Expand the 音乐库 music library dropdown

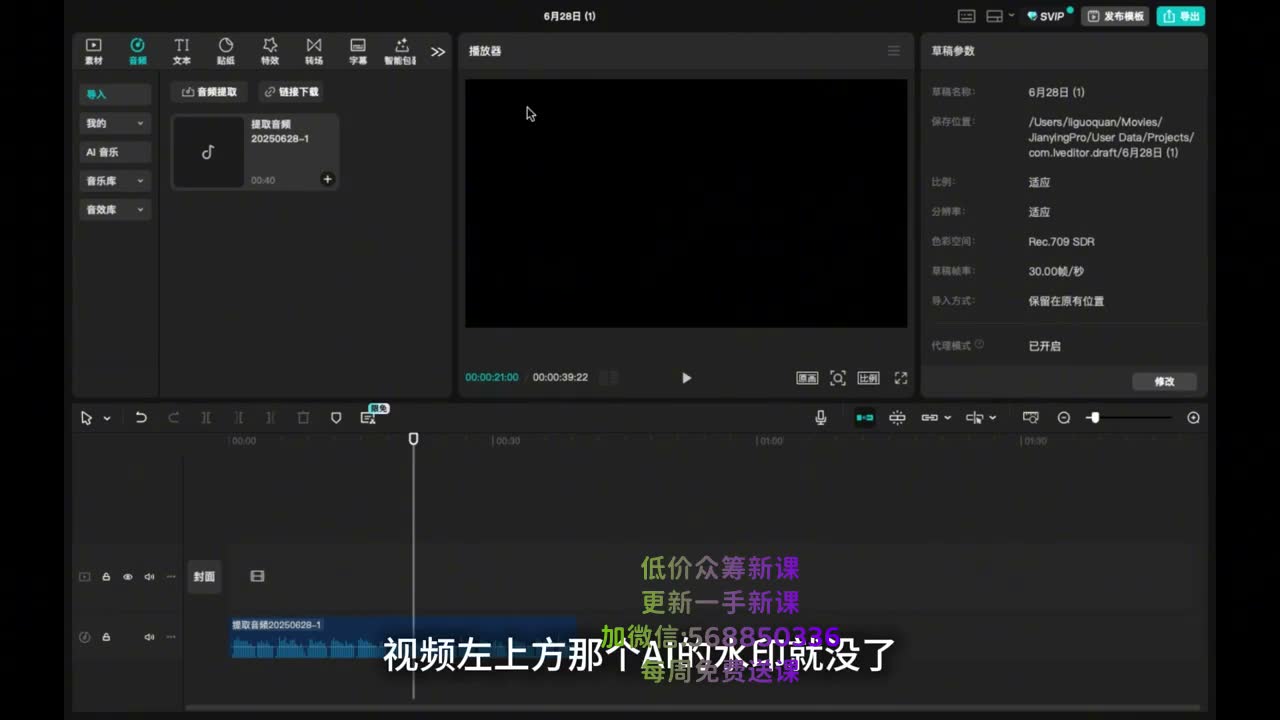tap(115, 181)
